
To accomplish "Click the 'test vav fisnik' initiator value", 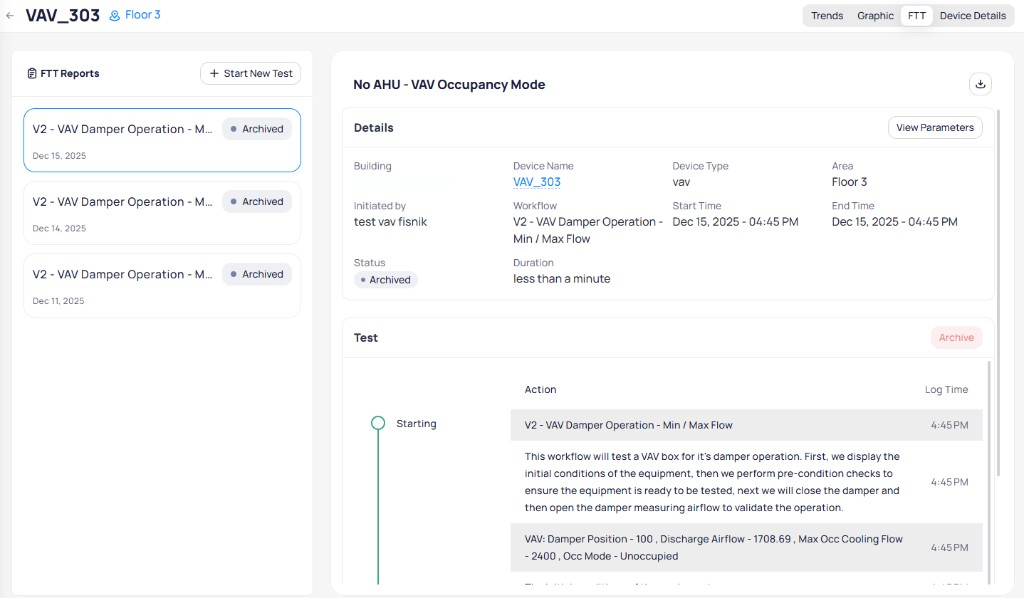I will pyautogui.click(x=390, y=222).
